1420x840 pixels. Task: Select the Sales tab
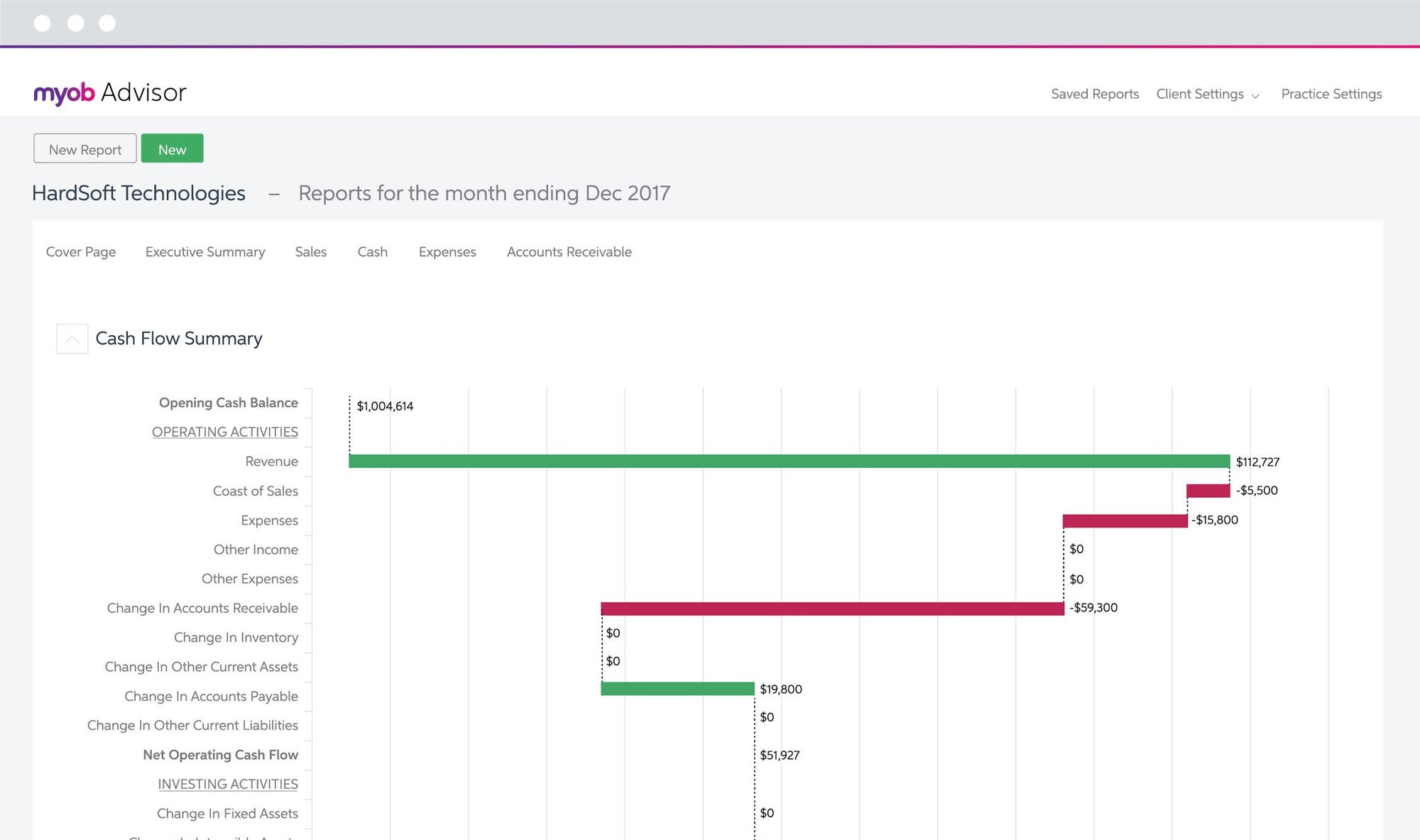tap(311, 252)
